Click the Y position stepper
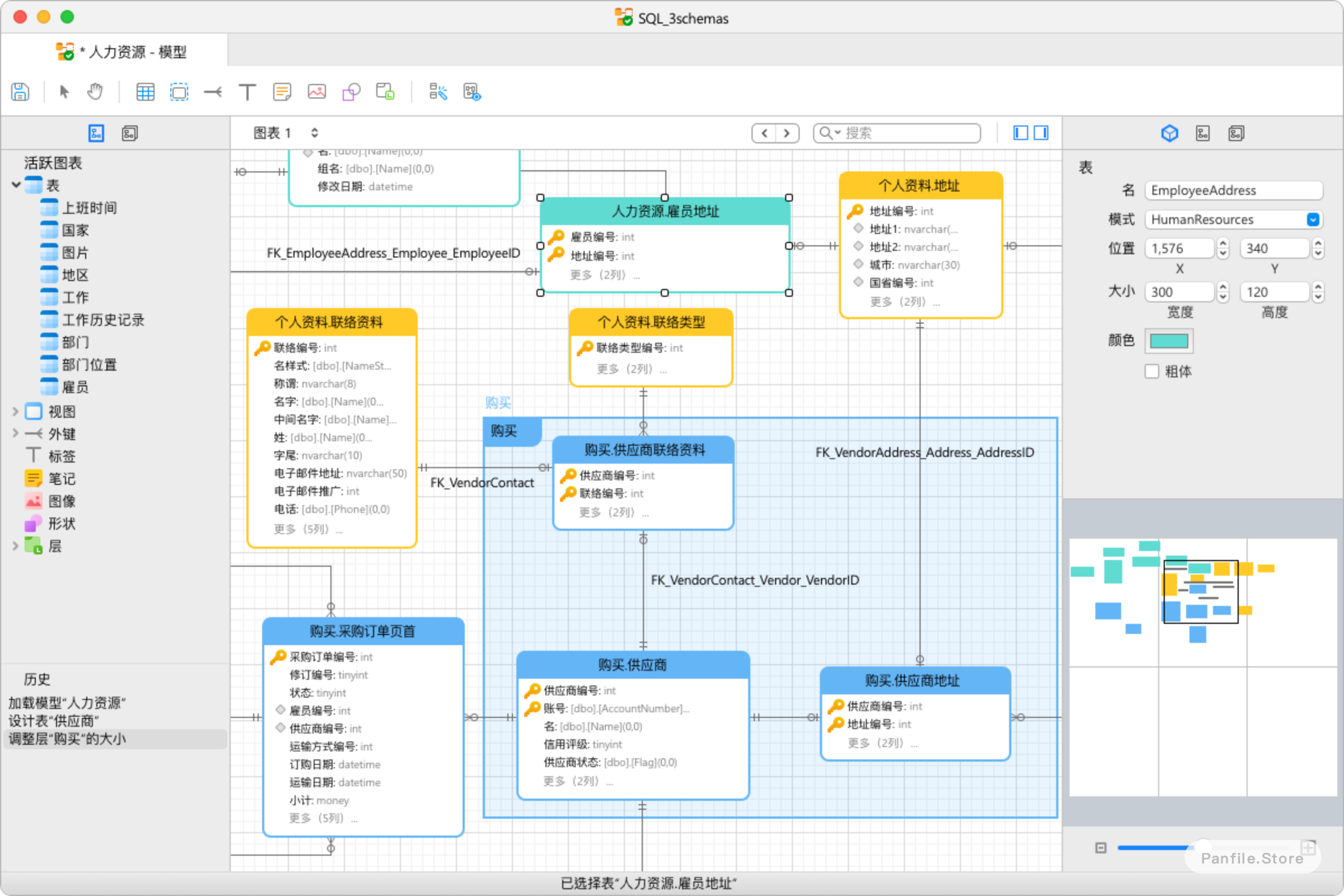 point(1318,248)
